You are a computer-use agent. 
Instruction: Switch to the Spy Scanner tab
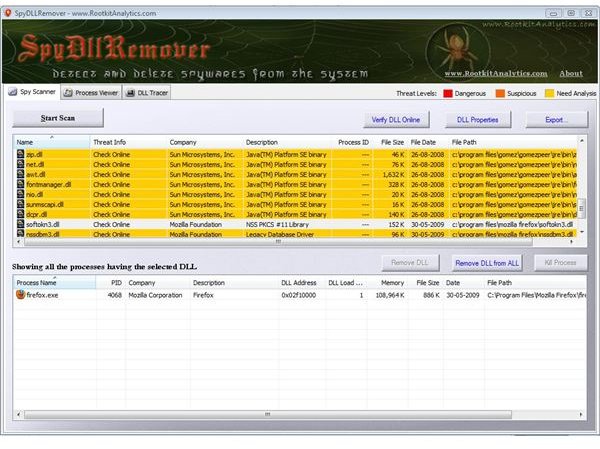click(x=33, y=92)
